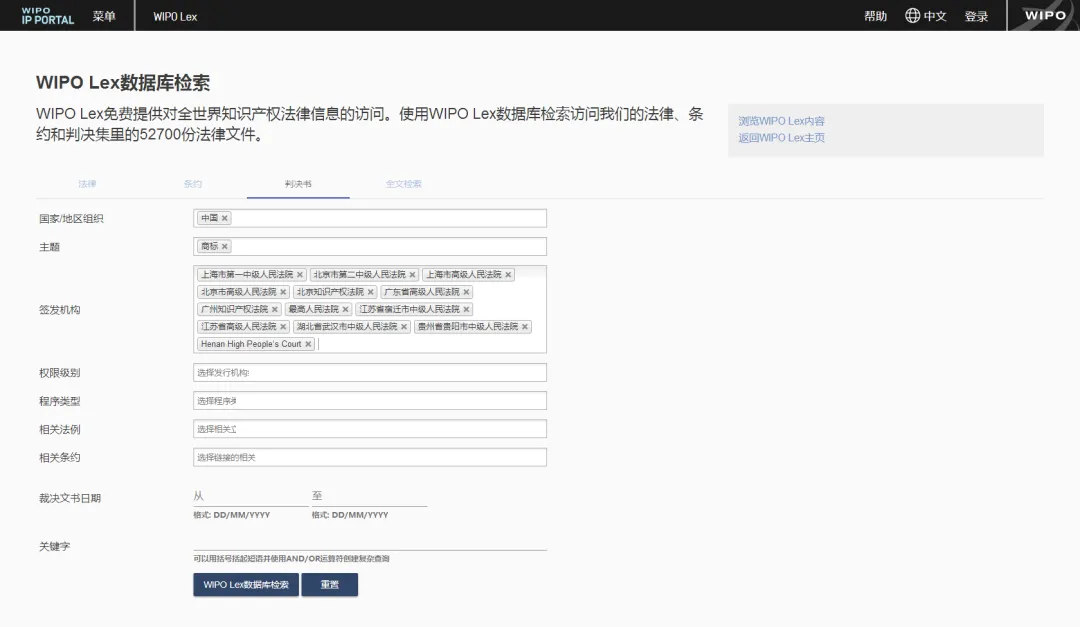Switch to the 法律 tab
This screenshot has height=627, width=1080.
coord(87,184)
